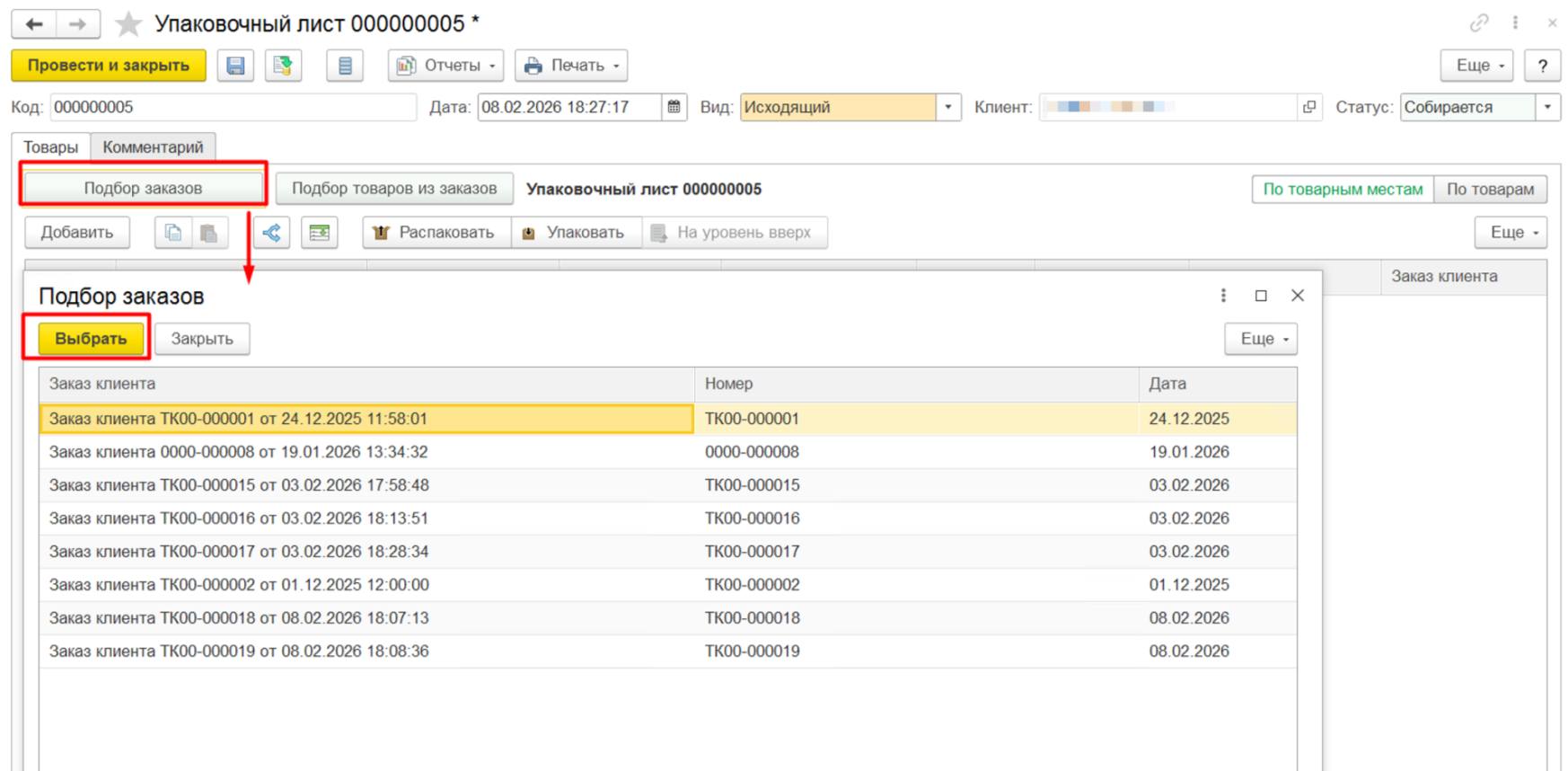Viewport: 1568px width, 771px height.
Task: Click the Распаковать button
Action: click(x=437, y=233)
